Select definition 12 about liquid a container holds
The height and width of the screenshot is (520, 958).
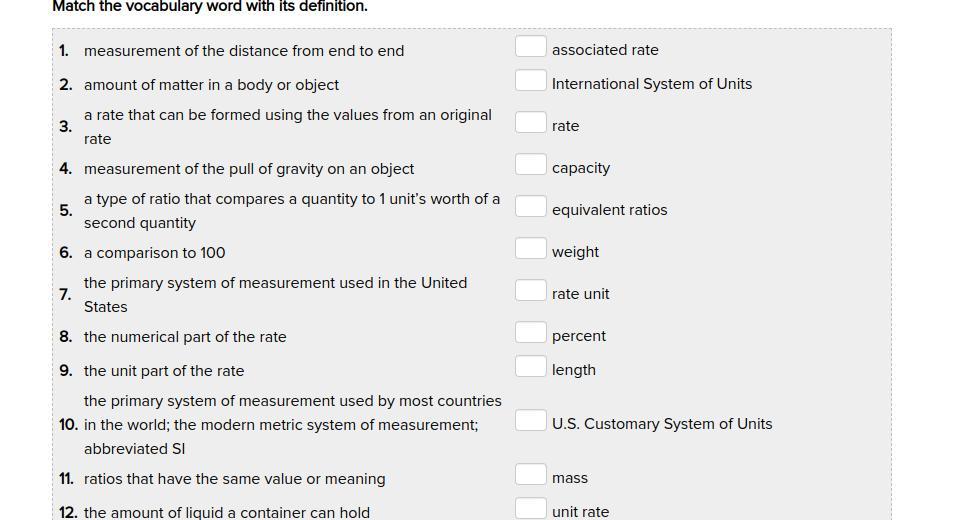coord(227,512)
